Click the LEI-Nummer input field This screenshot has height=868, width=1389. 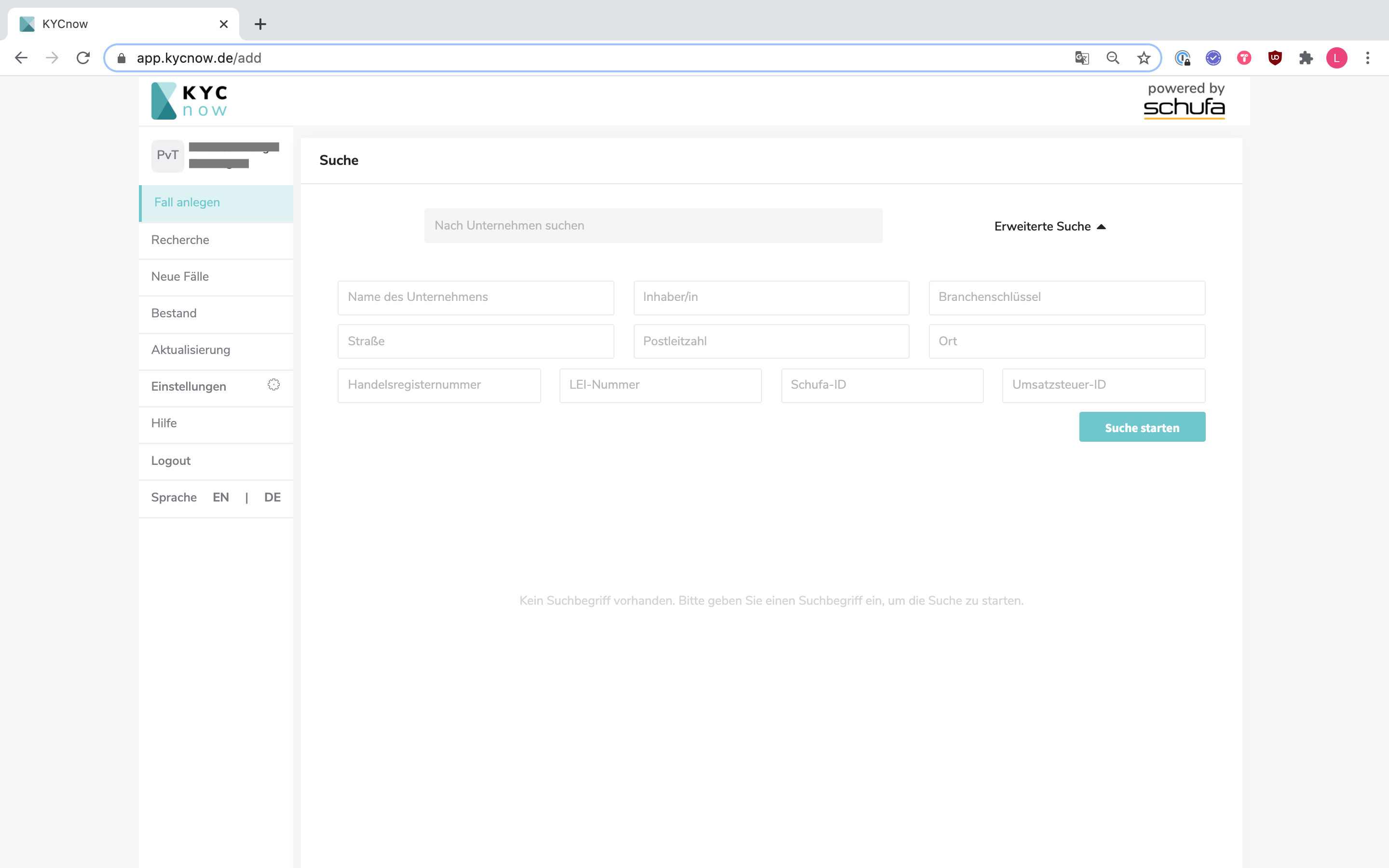[x=661, y=385]
